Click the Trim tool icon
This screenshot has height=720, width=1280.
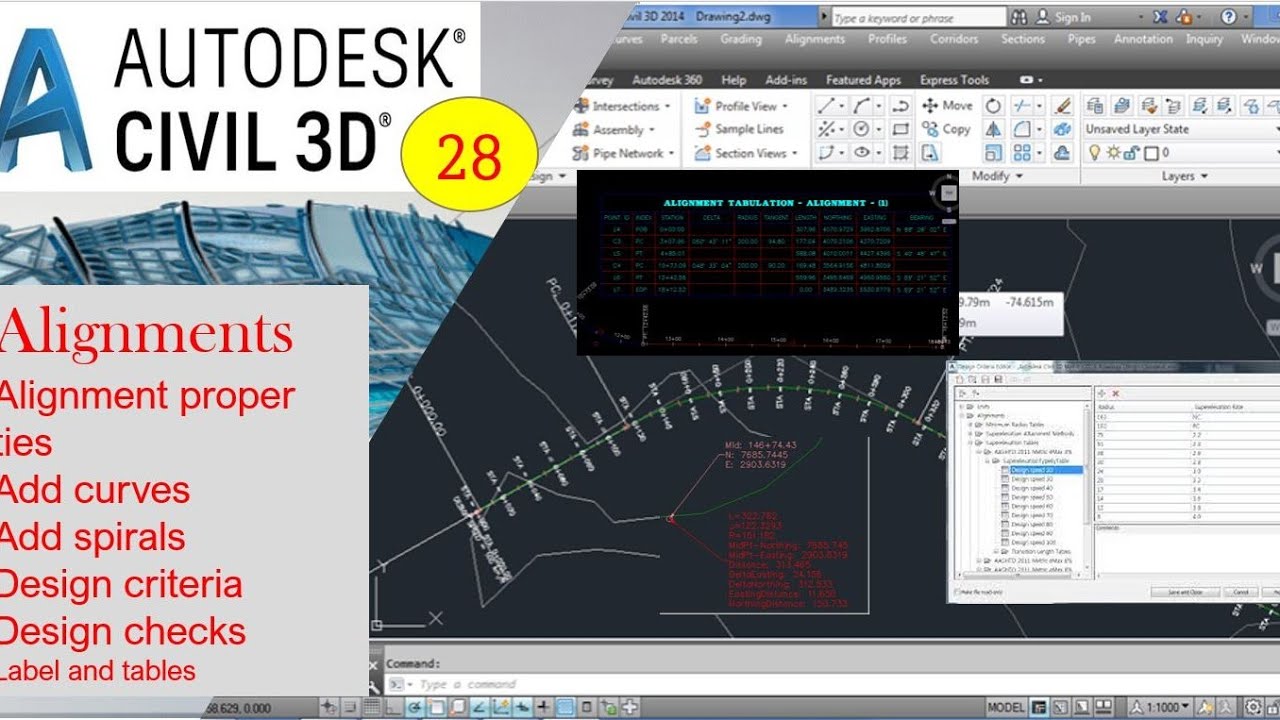coord(1022,106)
